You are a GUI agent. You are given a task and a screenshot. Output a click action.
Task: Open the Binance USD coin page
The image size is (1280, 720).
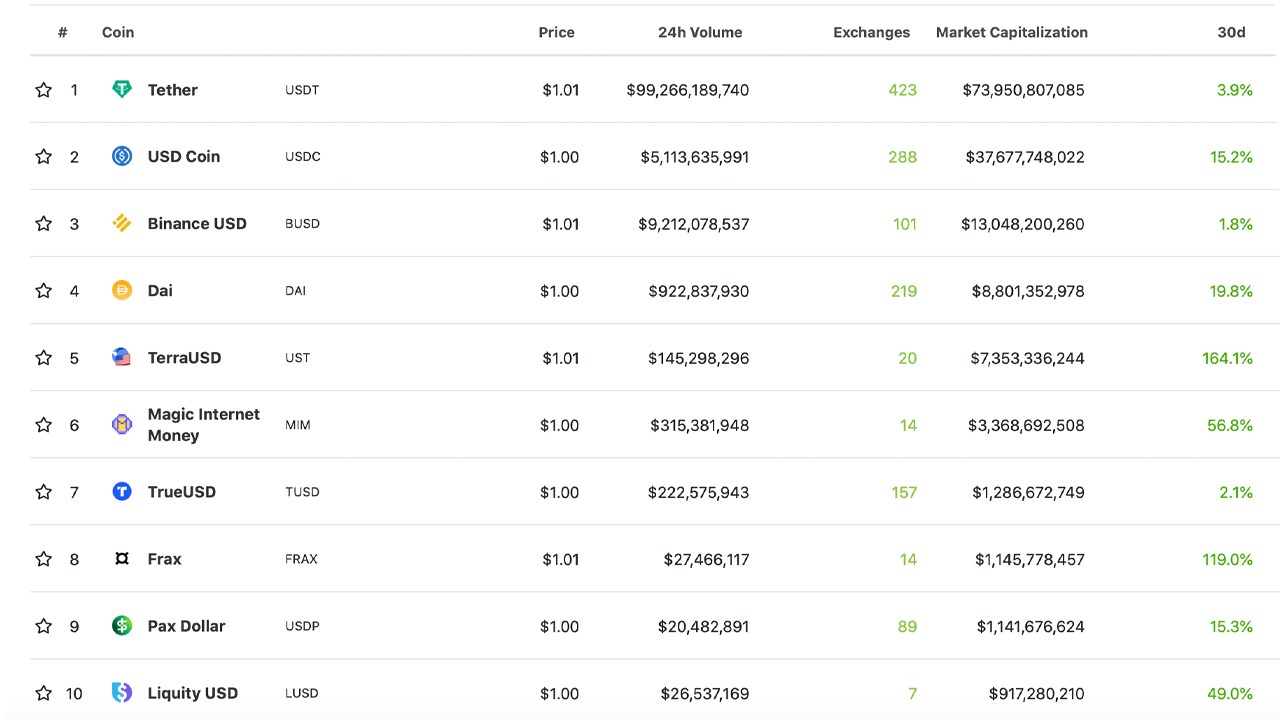click(197, 224)
